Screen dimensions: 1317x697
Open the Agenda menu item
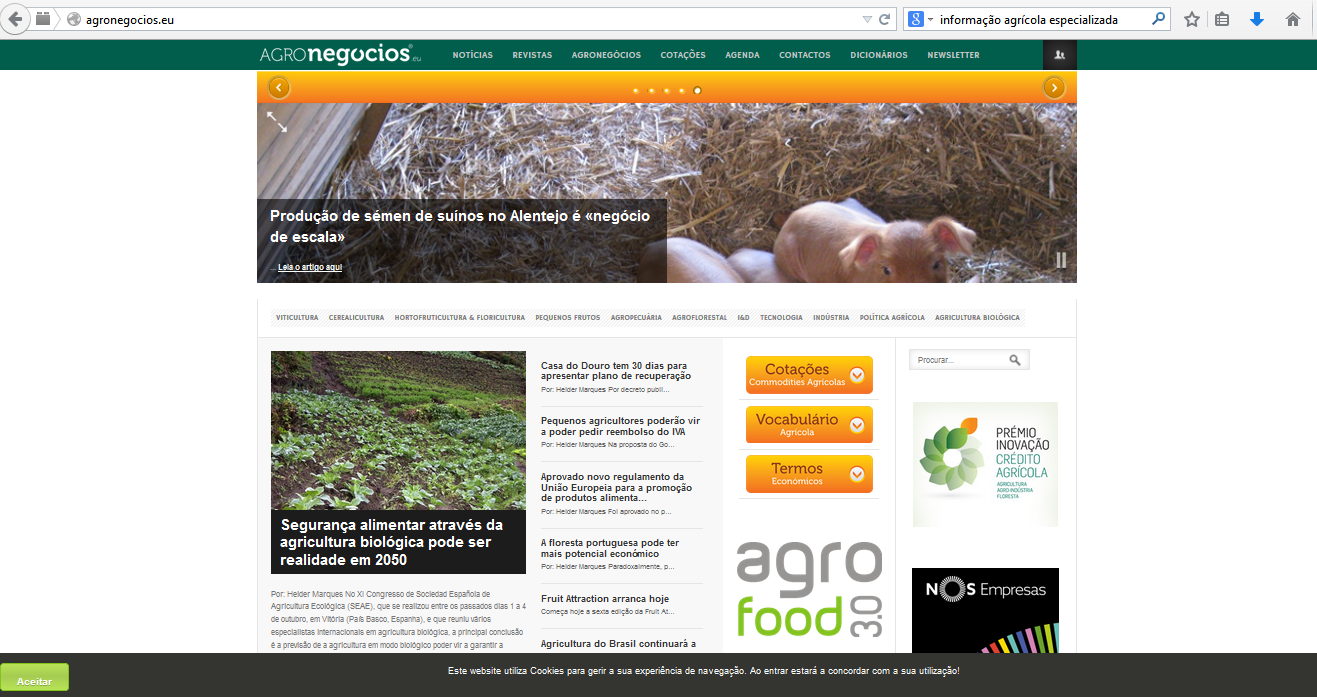point(742,55)
